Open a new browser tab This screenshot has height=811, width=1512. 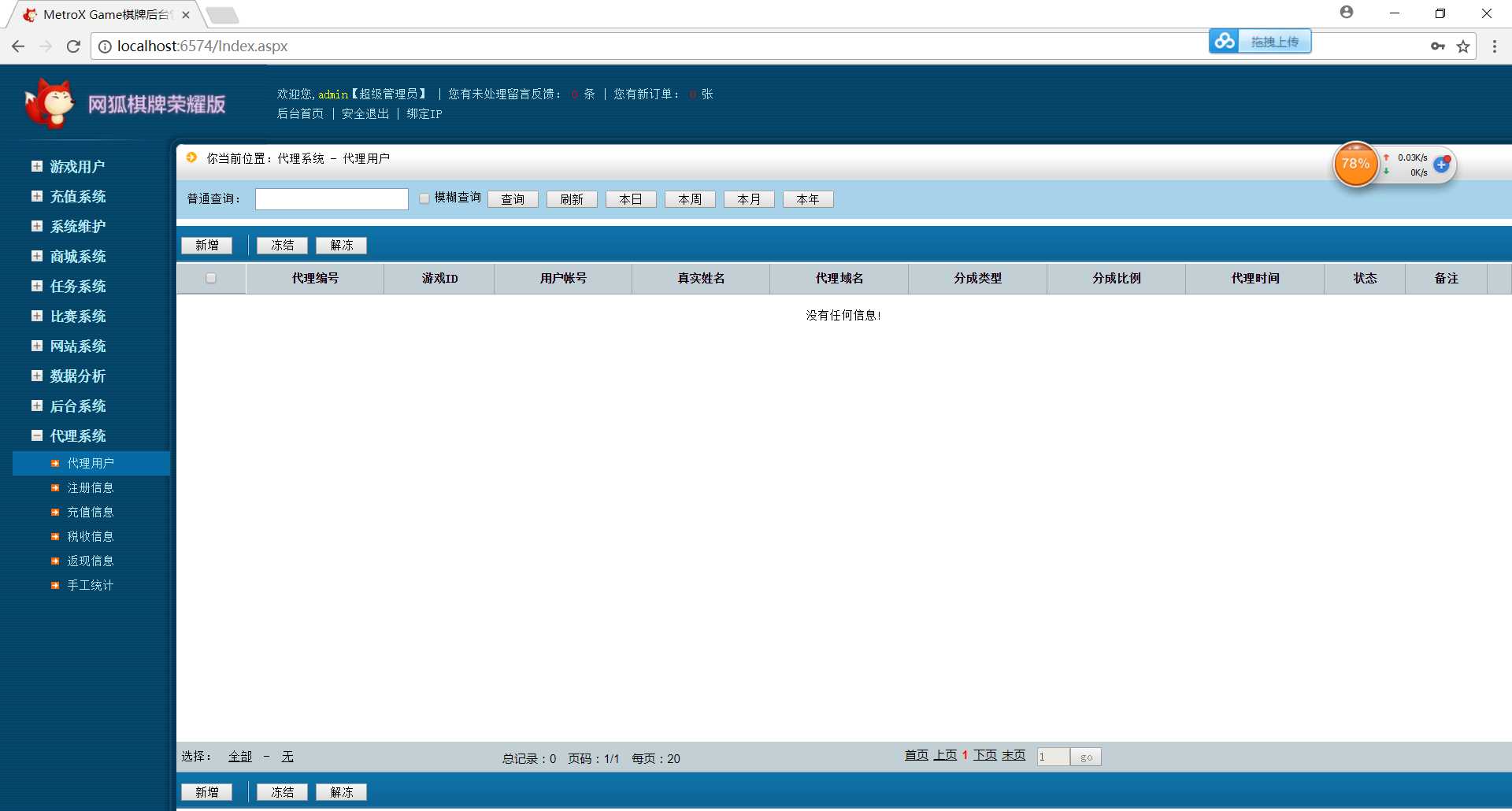(223, 15)
